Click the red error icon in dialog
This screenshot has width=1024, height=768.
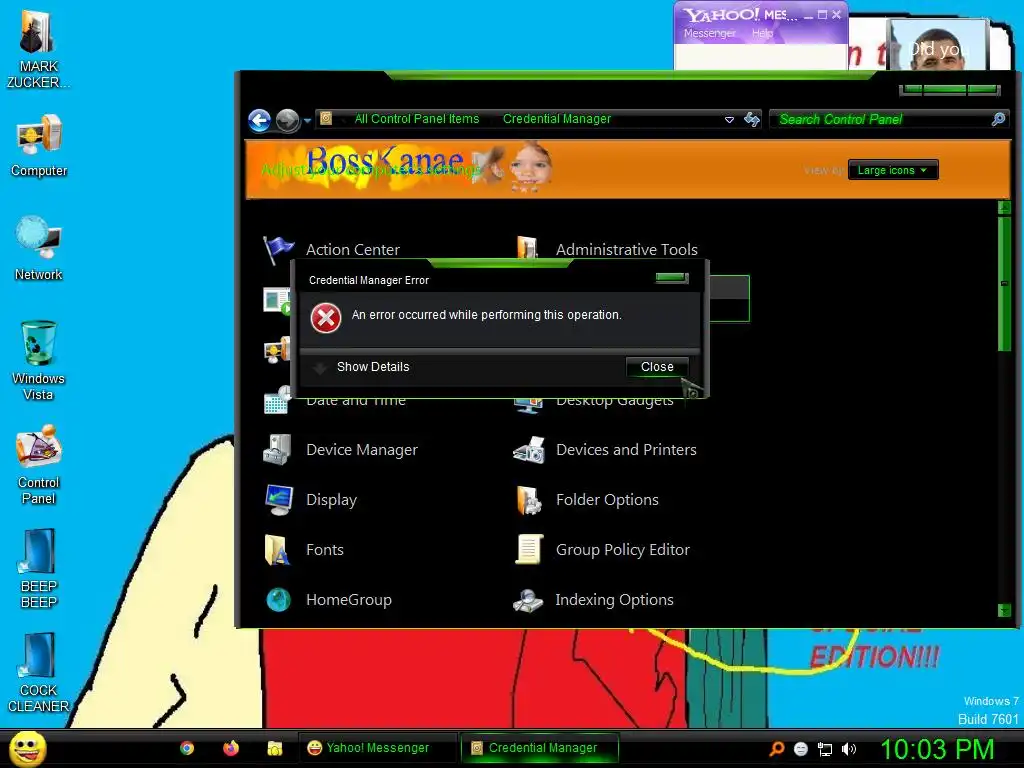point(325,318)
